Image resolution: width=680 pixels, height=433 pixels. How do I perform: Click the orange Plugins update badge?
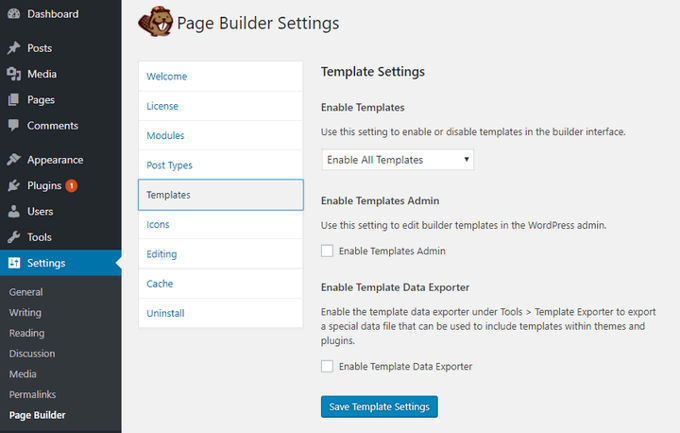72,186
